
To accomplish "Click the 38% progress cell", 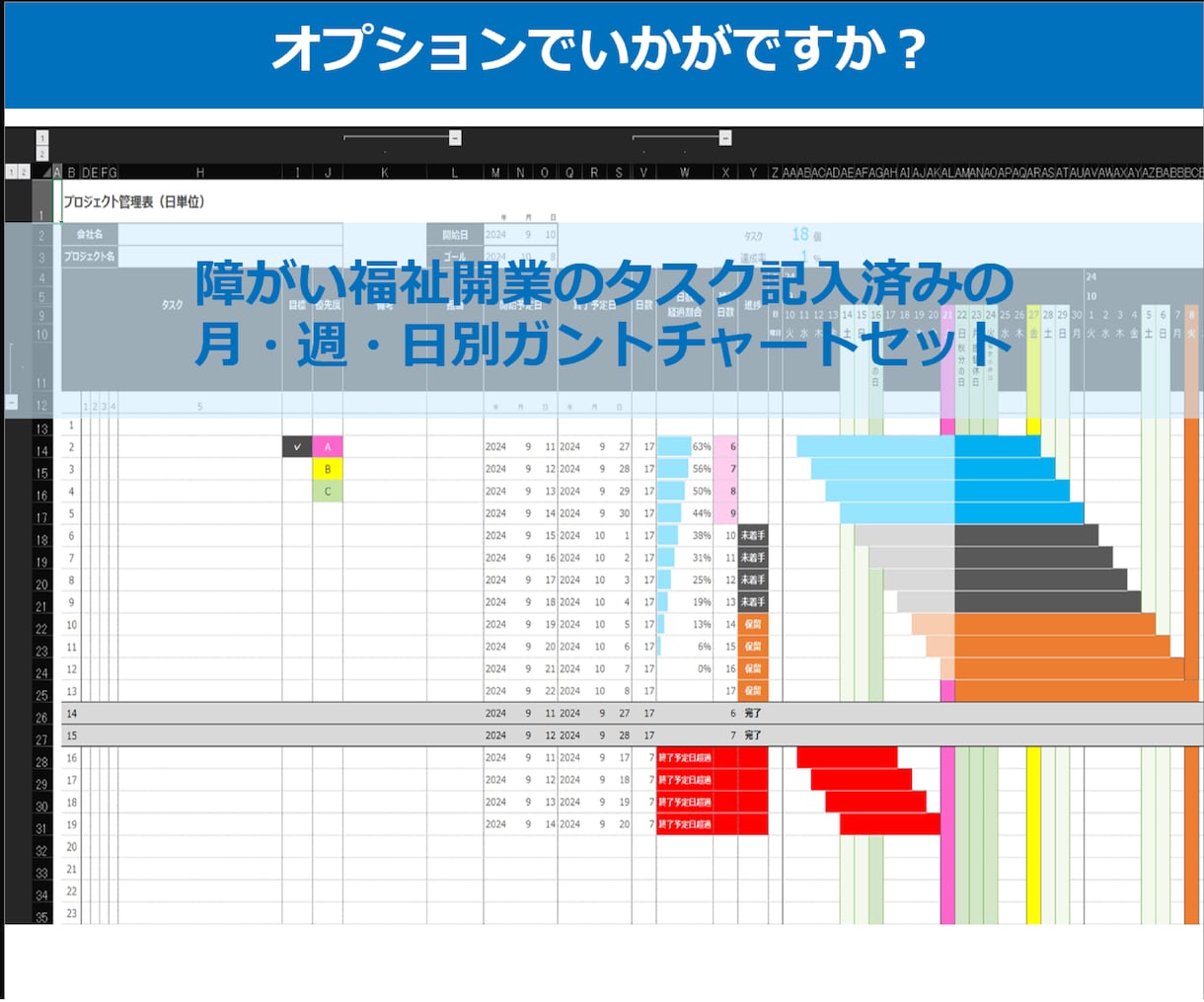I will pyautogui.click(x=685, y=535).
